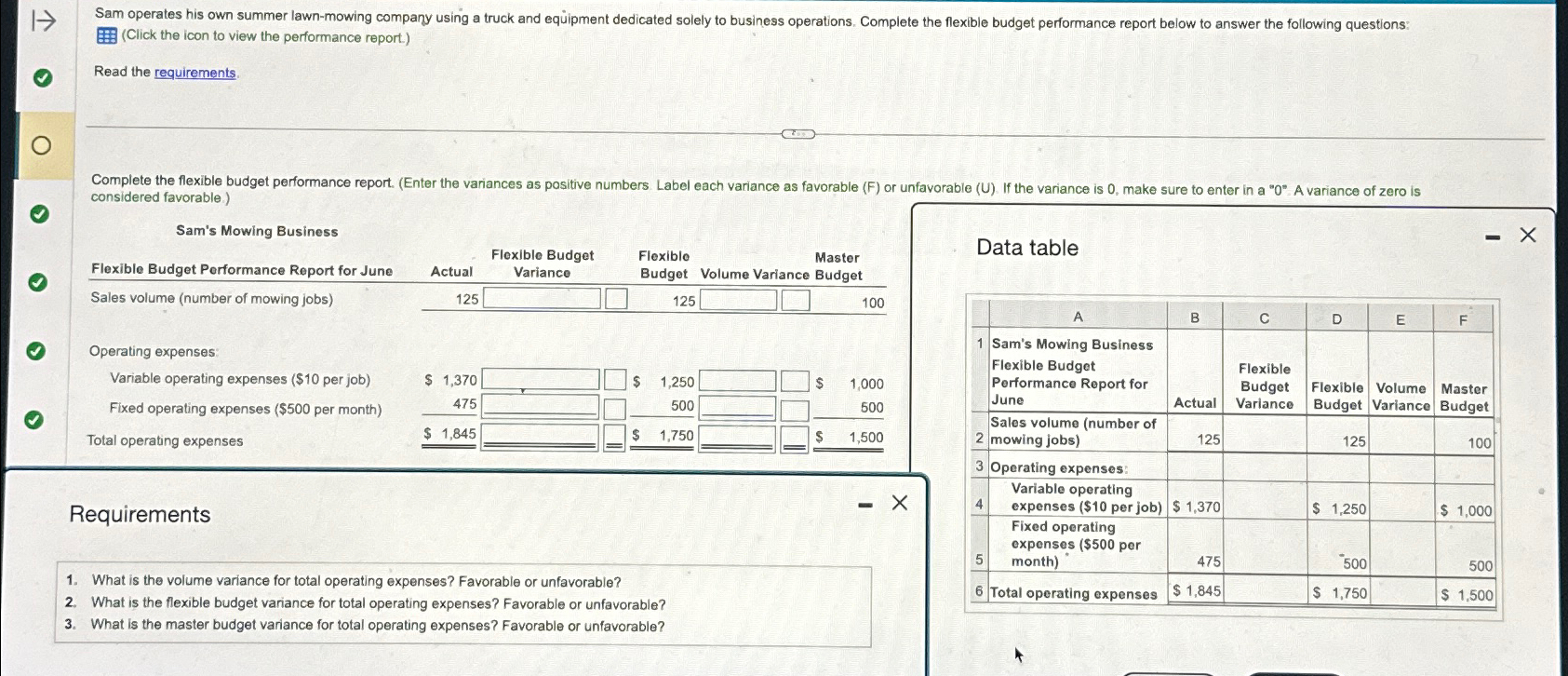Select F/U box for sales volume variance
This screenshot has height=676, width=1568.
point(795,300)
